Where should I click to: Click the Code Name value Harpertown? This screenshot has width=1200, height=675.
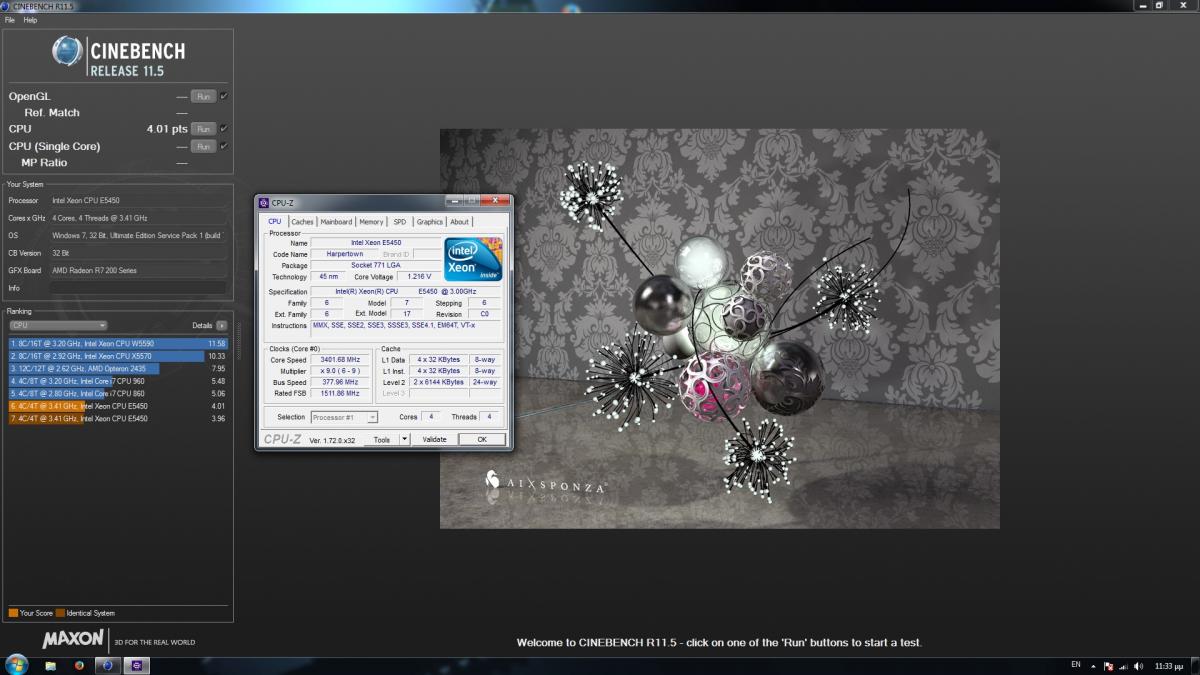point(345,254)
